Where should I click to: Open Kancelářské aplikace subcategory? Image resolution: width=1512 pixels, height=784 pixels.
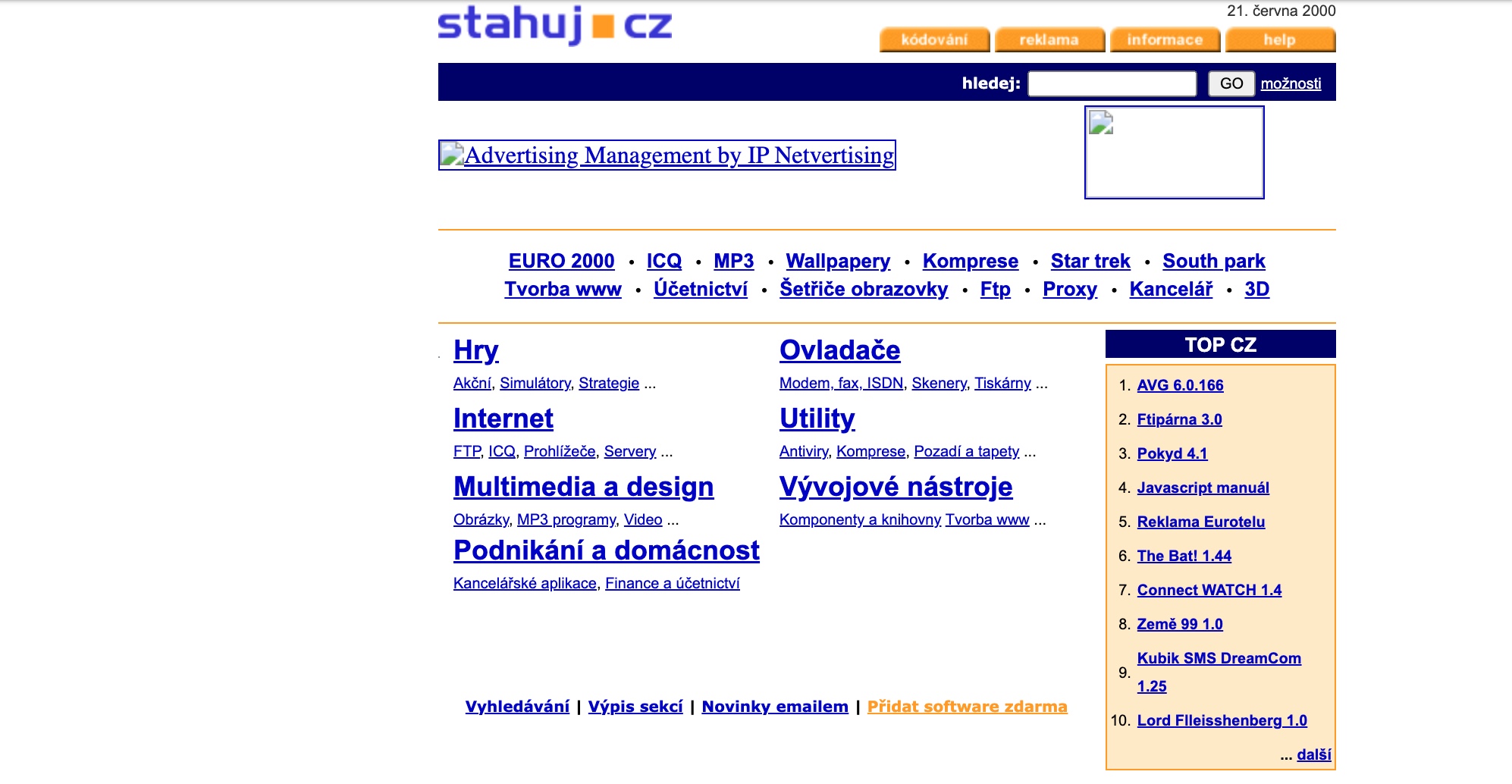click(525, 583)
